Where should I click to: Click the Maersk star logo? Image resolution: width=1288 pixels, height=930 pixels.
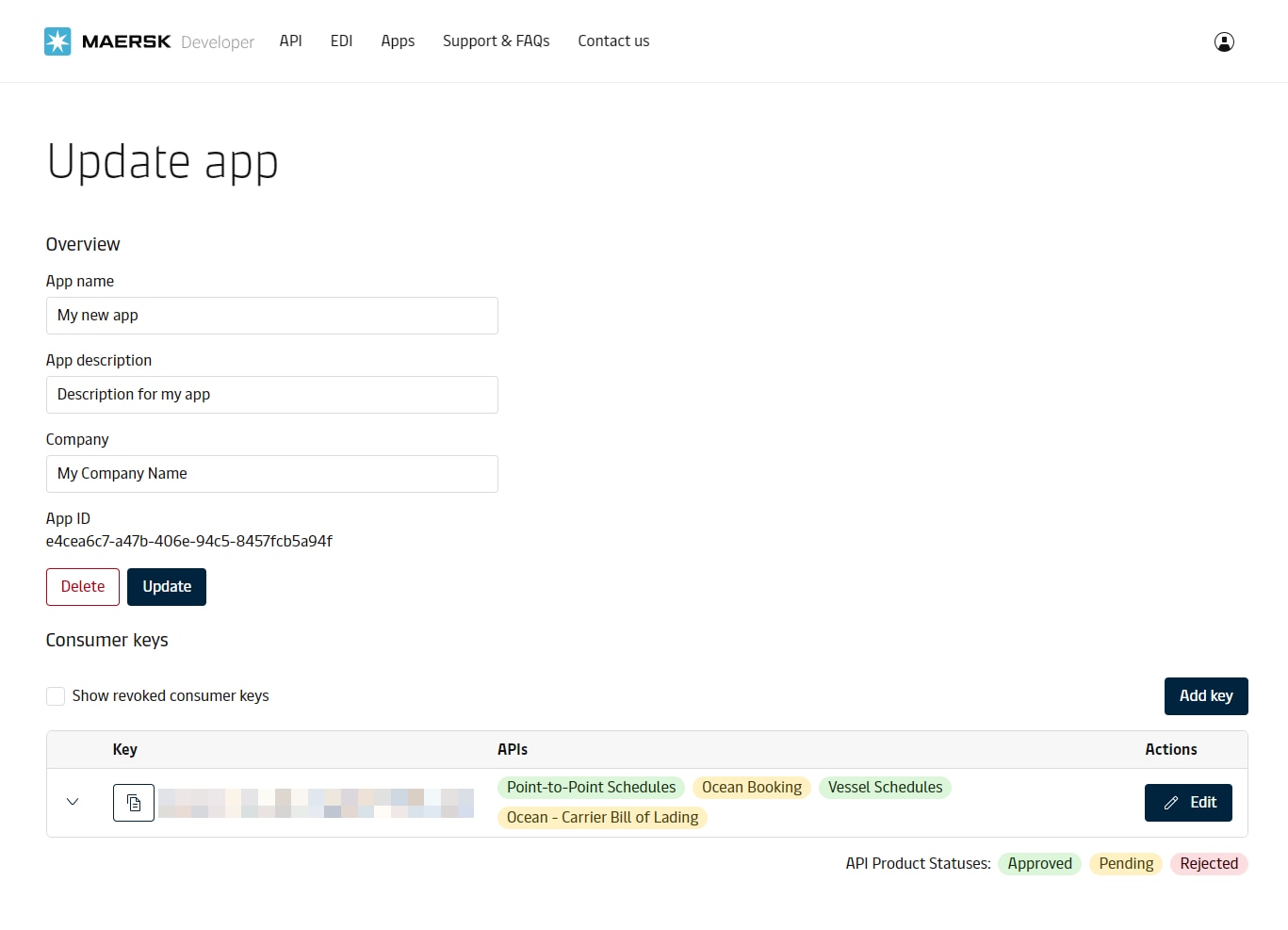[57, 41]
